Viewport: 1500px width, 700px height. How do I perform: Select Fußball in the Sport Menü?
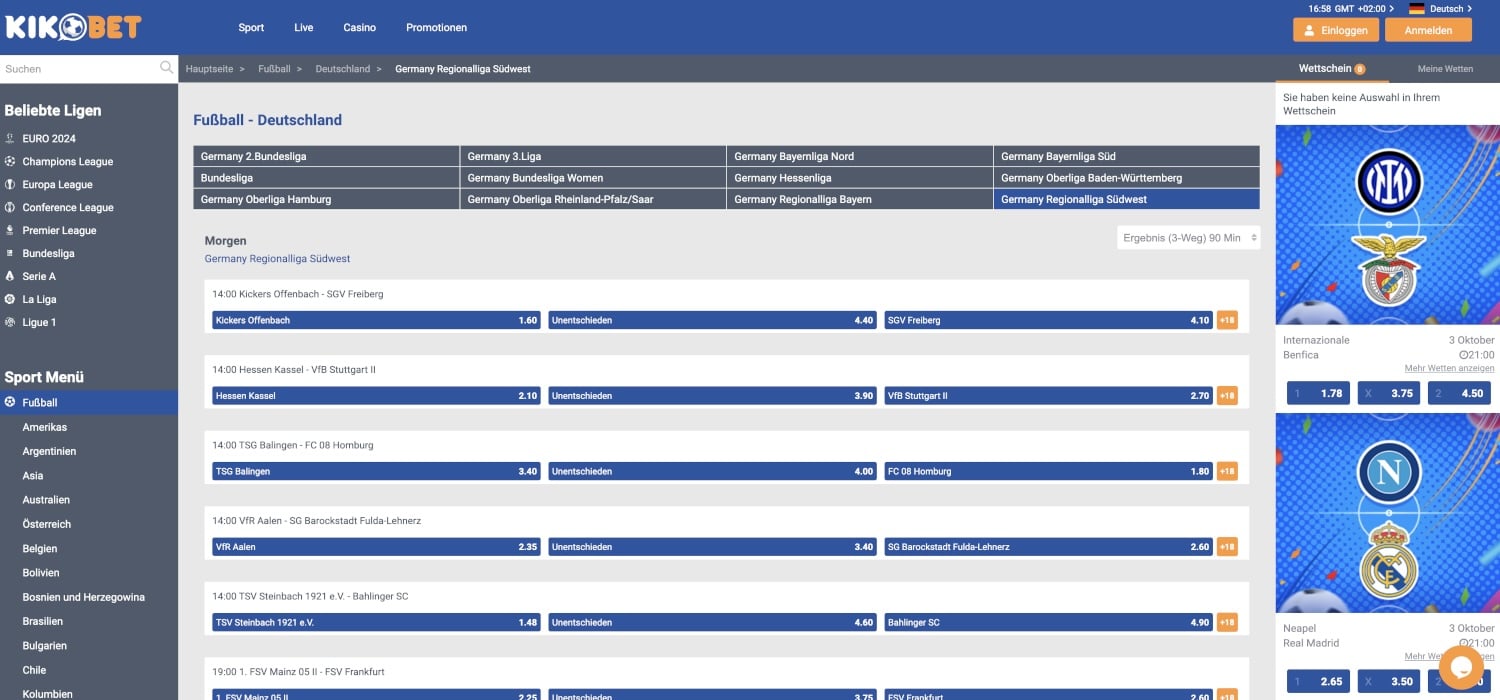click(x=89, y=402)
